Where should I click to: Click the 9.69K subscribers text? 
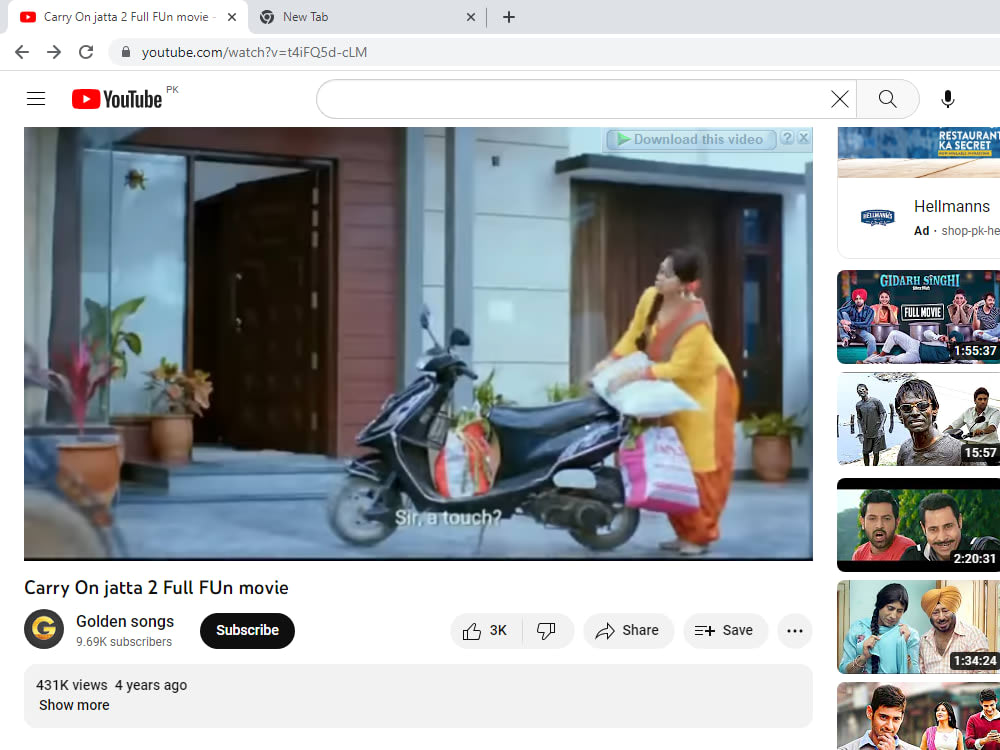pos(124,642)
